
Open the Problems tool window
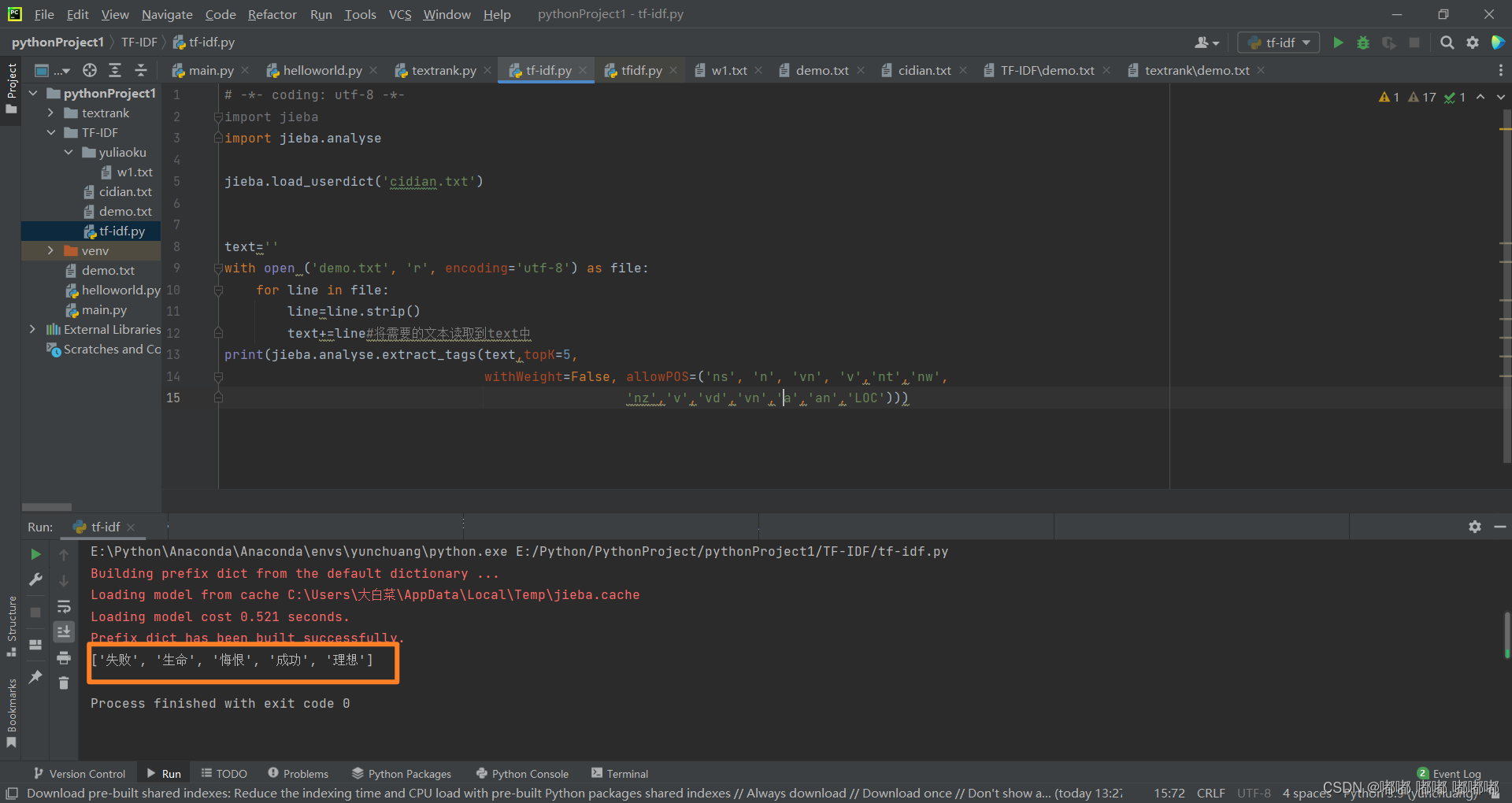point(298,774)
